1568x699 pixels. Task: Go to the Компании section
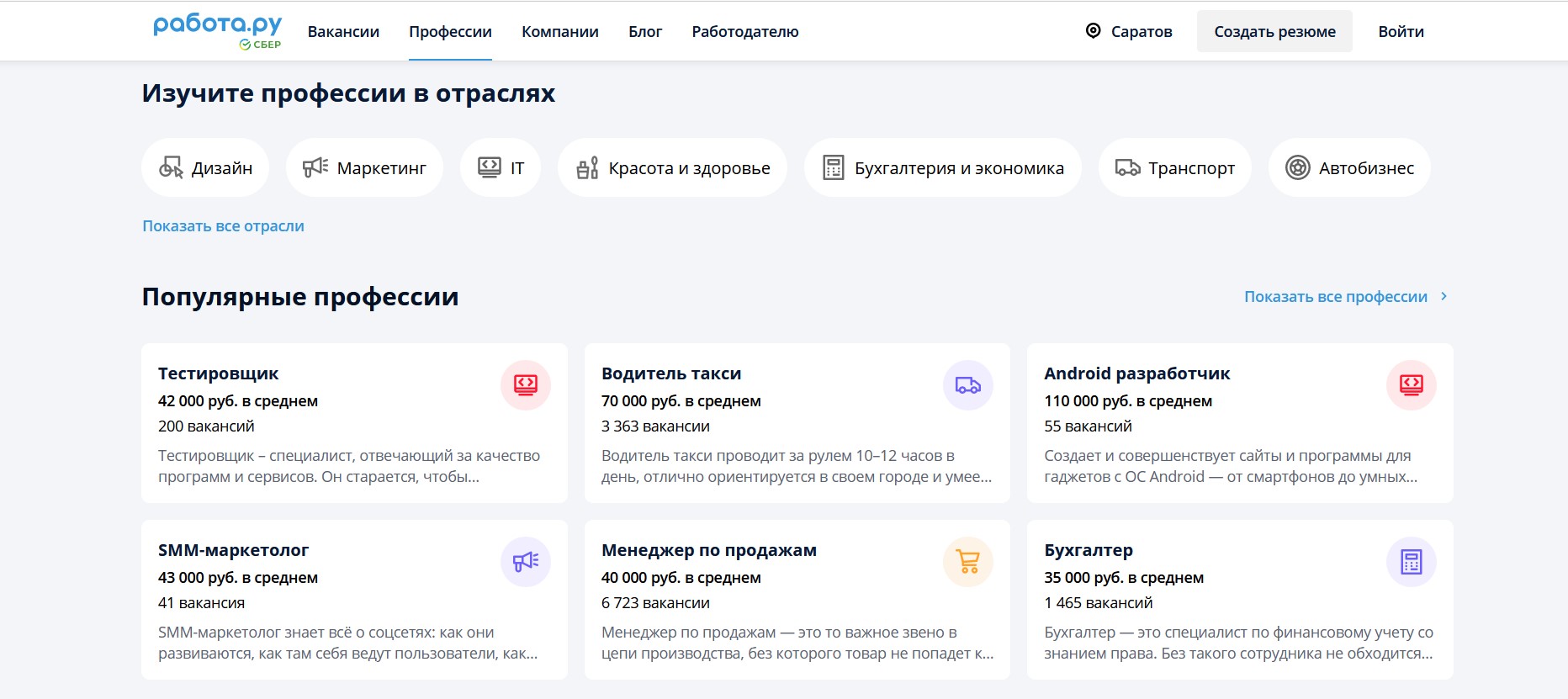(x=559, y=32)
